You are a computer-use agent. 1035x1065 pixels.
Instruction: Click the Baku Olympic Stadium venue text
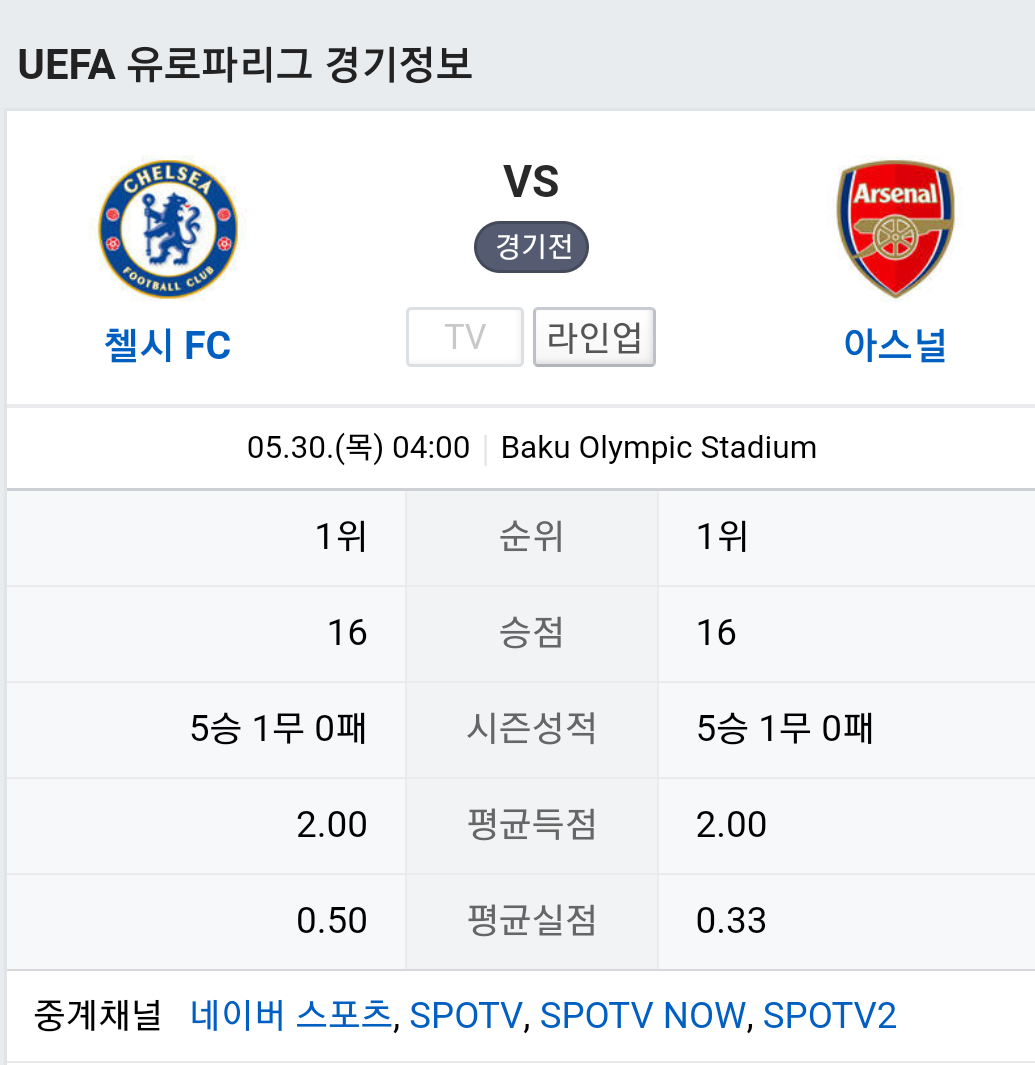pyautogui.click(x=659, y=448)
